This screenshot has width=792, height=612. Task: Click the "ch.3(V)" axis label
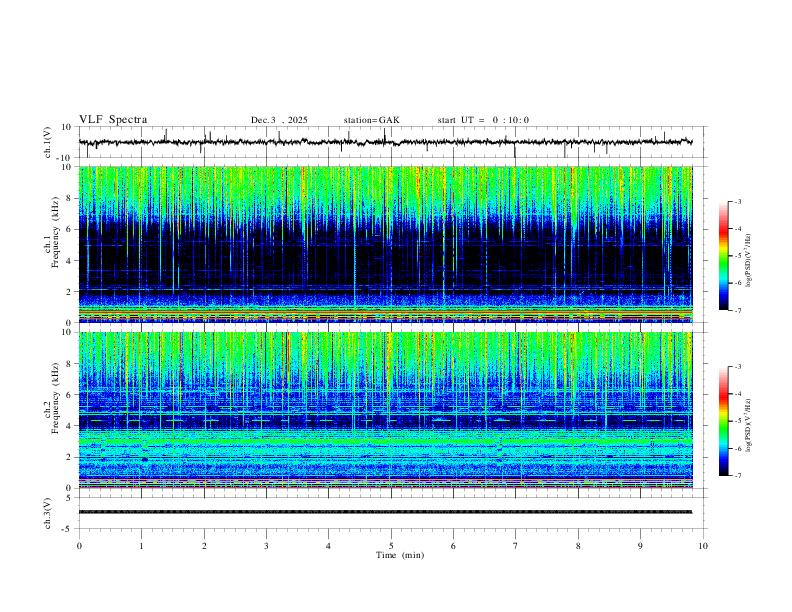pyautogui.click(x=48, y=514)
